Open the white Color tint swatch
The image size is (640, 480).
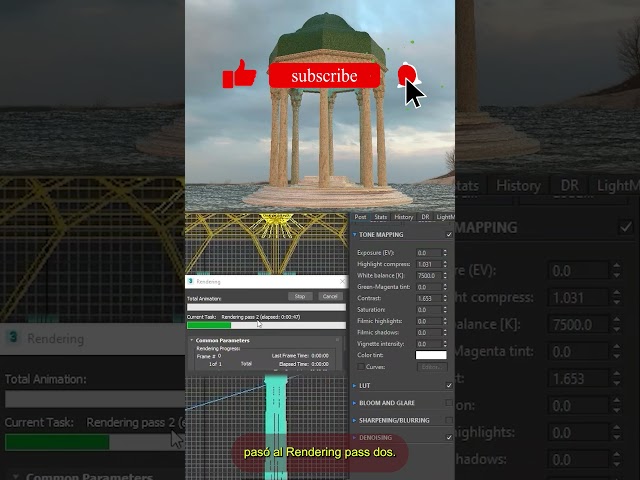[431, 355]
